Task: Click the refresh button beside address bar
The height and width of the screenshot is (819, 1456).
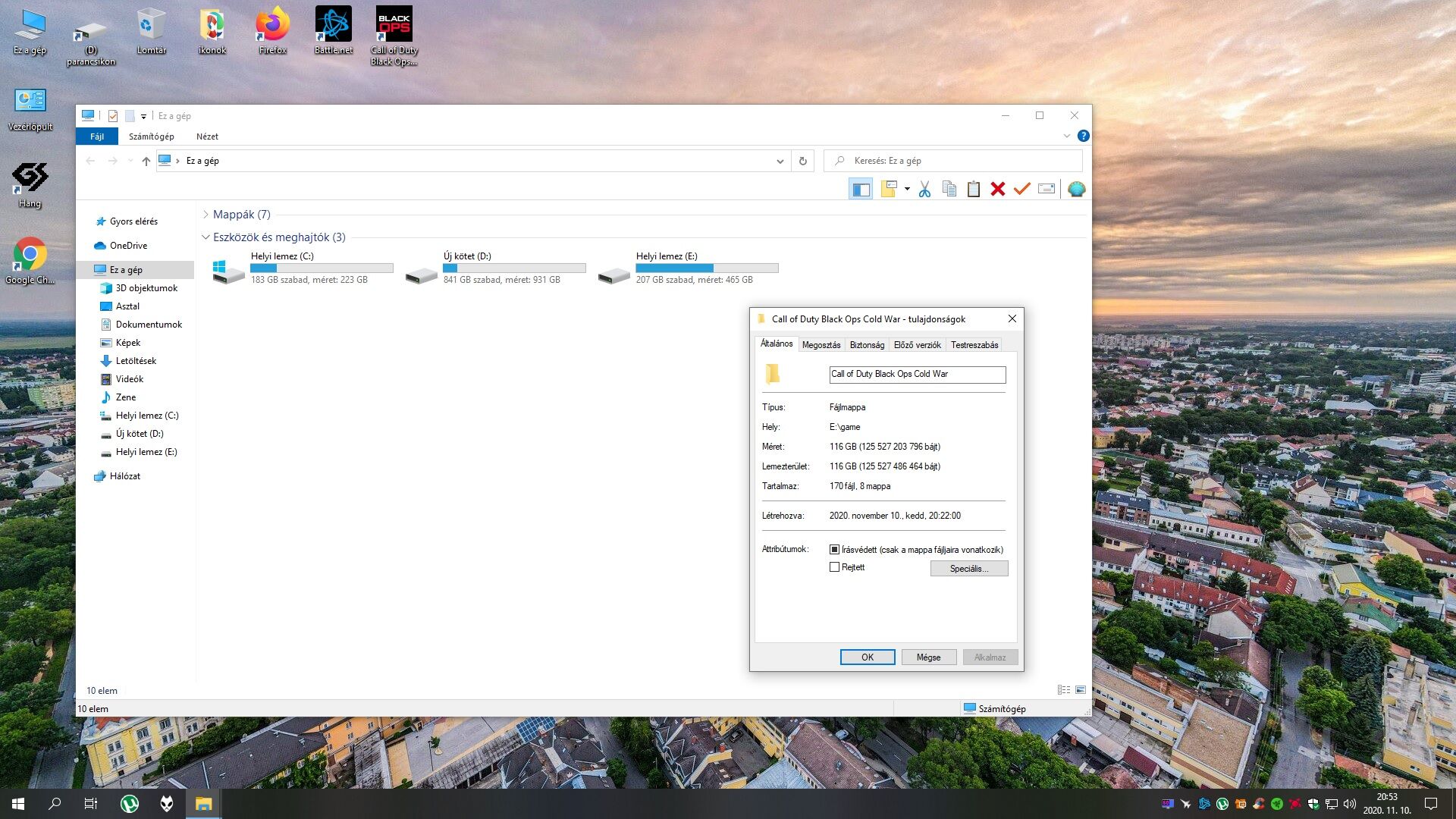Action: tap(803, 161)
